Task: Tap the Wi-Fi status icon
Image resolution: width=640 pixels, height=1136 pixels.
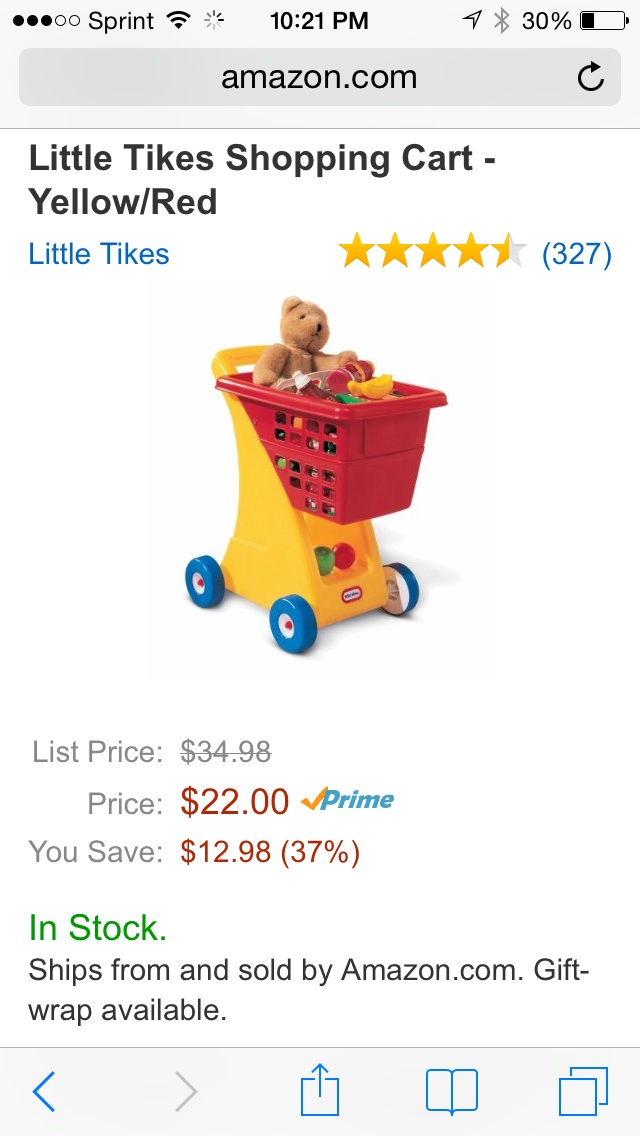Action: pos(178,20)
